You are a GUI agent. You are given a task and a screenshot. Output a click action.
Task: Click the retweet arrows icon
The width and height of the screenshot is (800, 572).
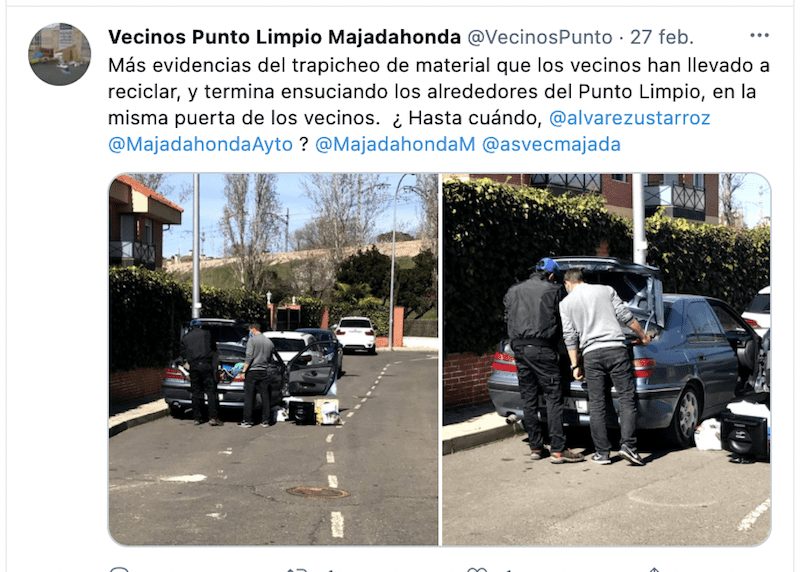click(x=297, y=569)
